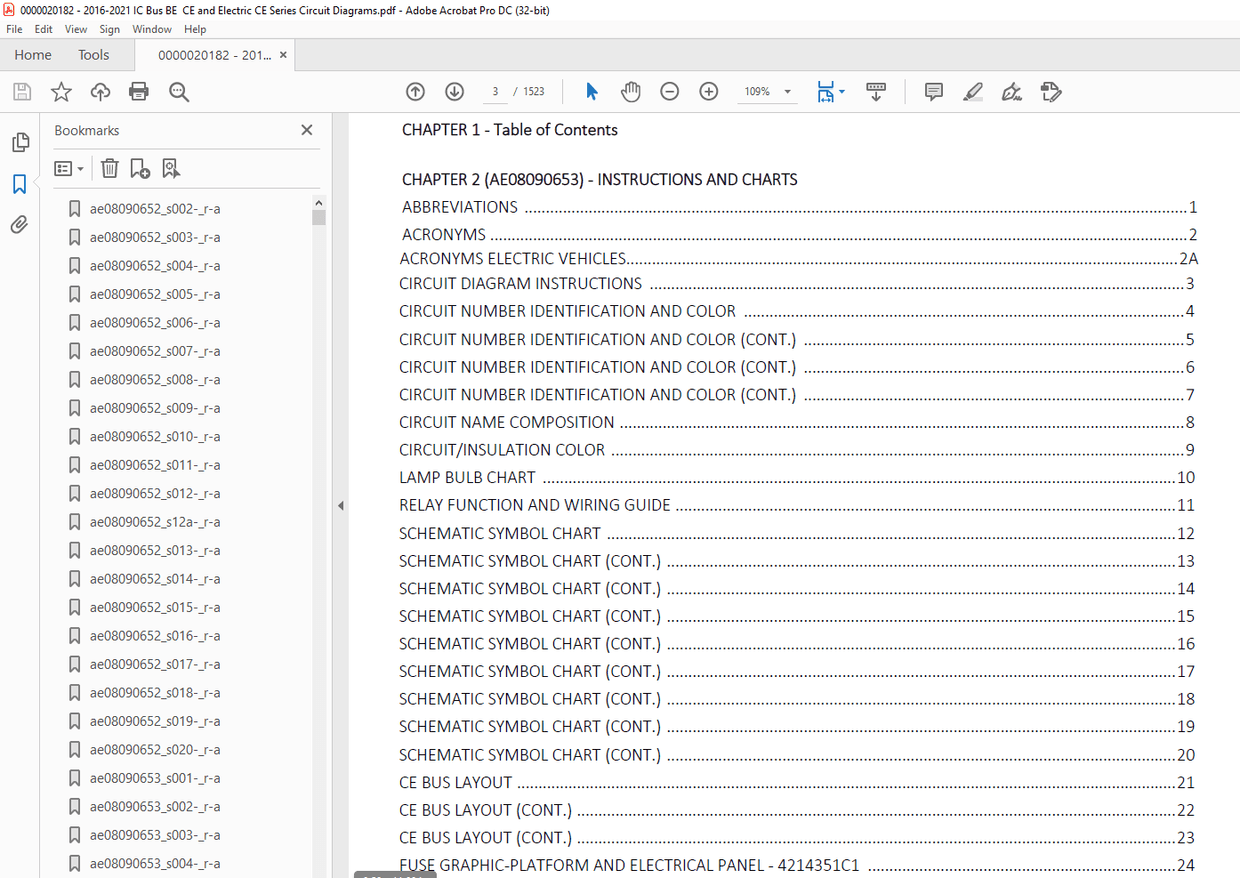Toggle the Attachments paperclip panel
Screen dimensions: 1240x878
click(19, 225)
